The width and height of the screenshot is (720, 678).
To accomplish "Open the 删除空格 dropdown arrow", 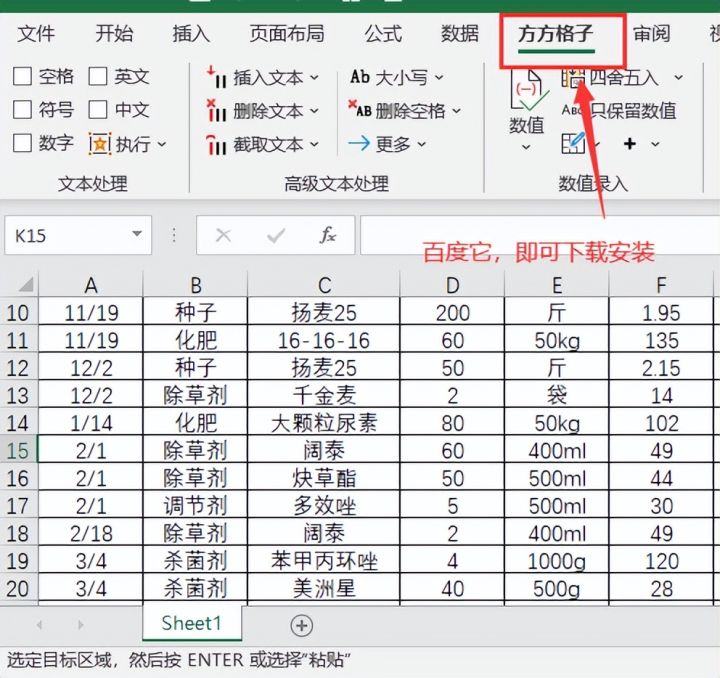I will point(456,111).
